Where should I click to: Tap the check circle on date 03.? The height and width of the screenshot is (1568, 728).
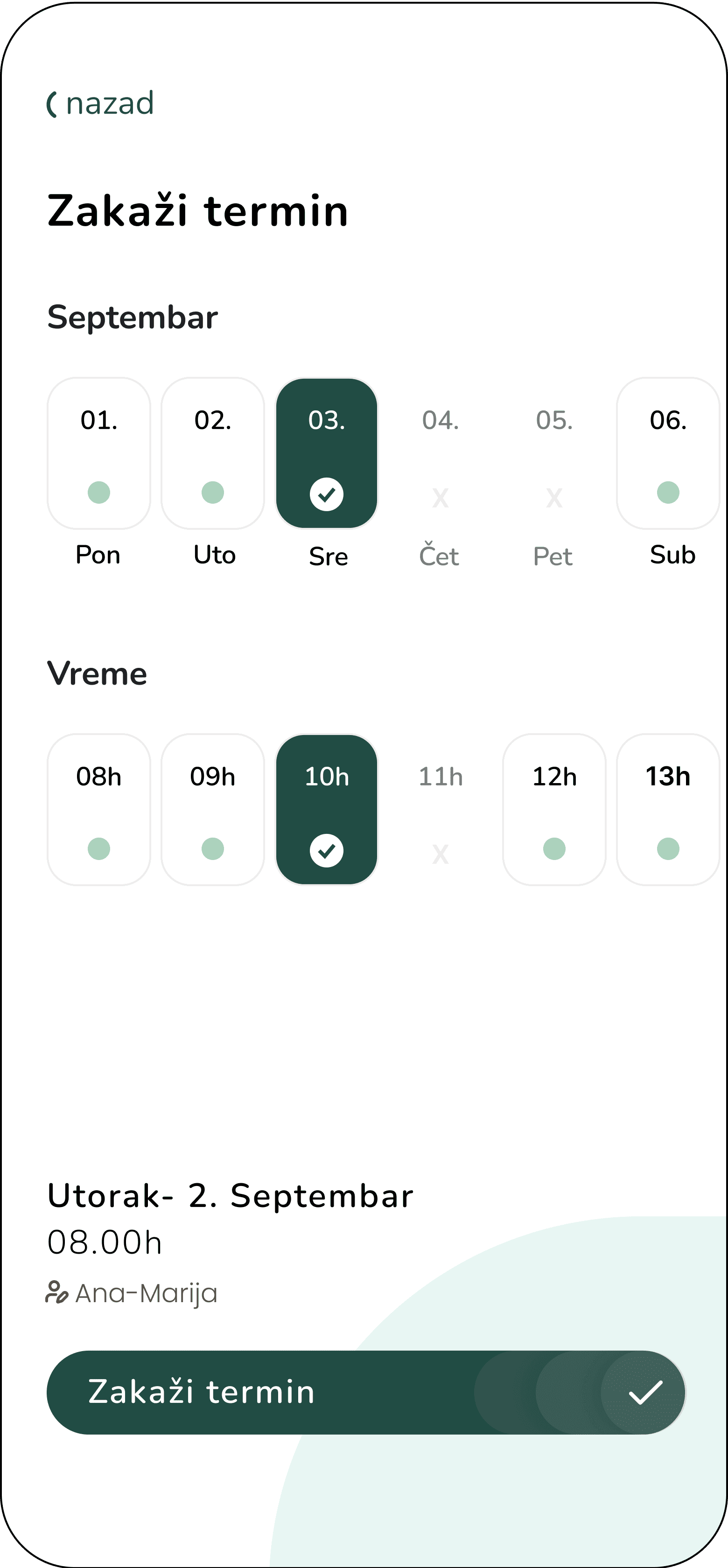click(x=327, y=493)
